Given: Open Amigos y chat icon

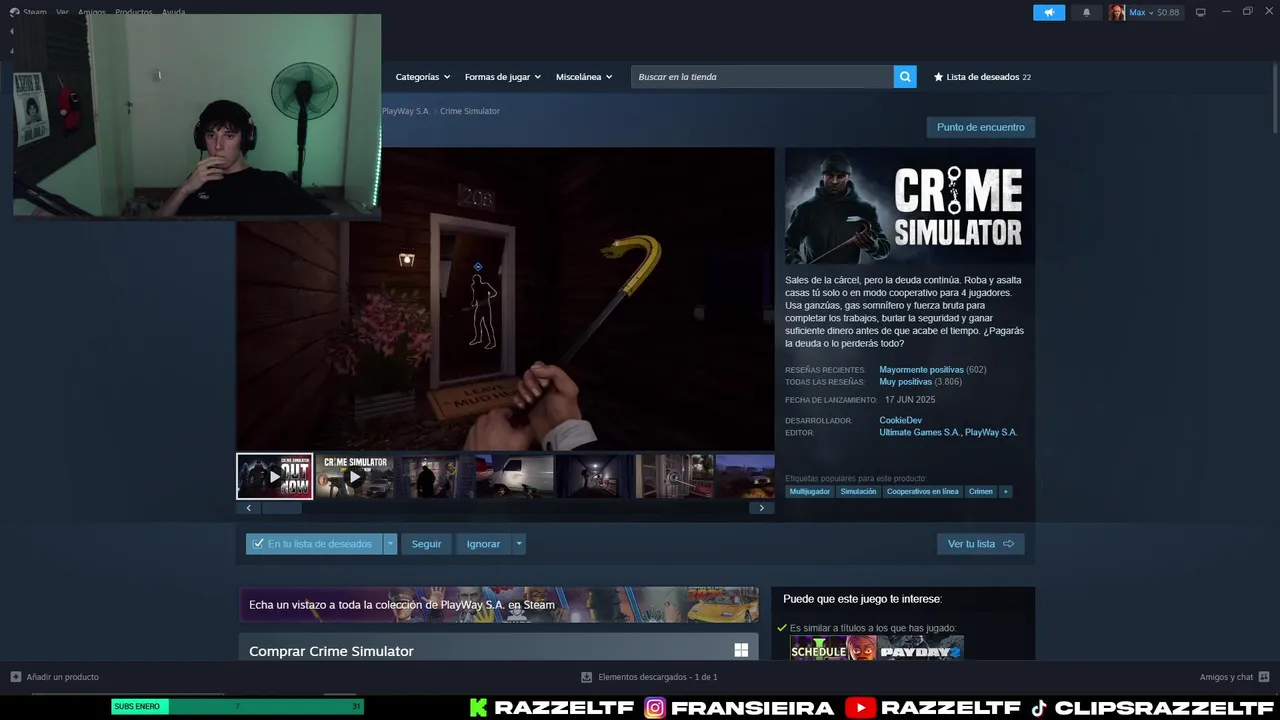Looking at the screenshot, I should pos(1264,677).
